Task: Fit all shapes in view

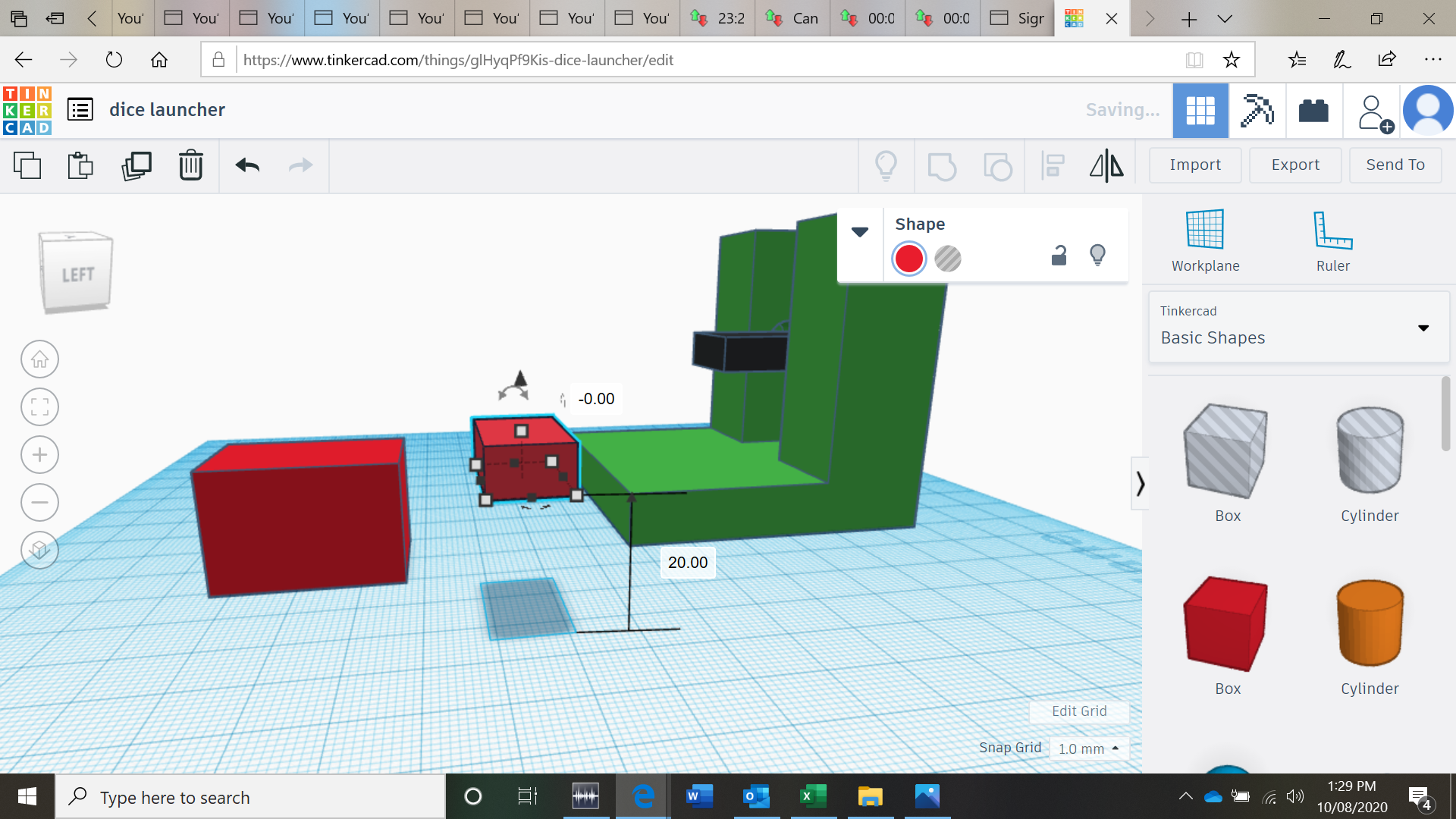Action: coord(39,407)
